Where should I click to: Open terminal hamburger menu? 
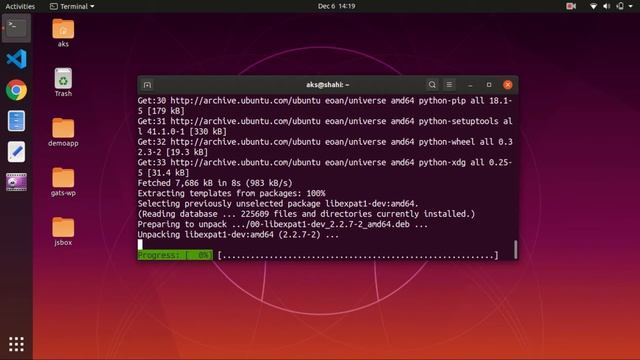pyautogui.click(x=449, y=84)
